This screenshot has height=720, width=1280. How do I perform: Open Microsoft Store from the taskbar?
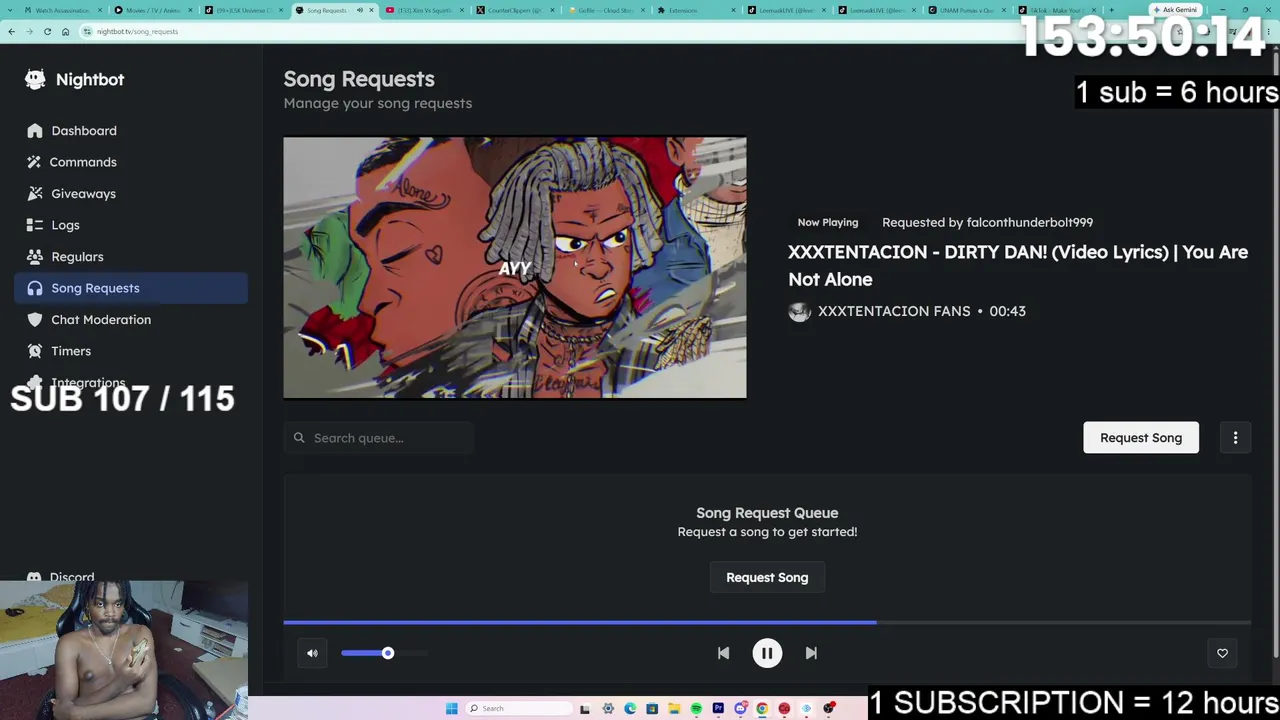point(652,709)
